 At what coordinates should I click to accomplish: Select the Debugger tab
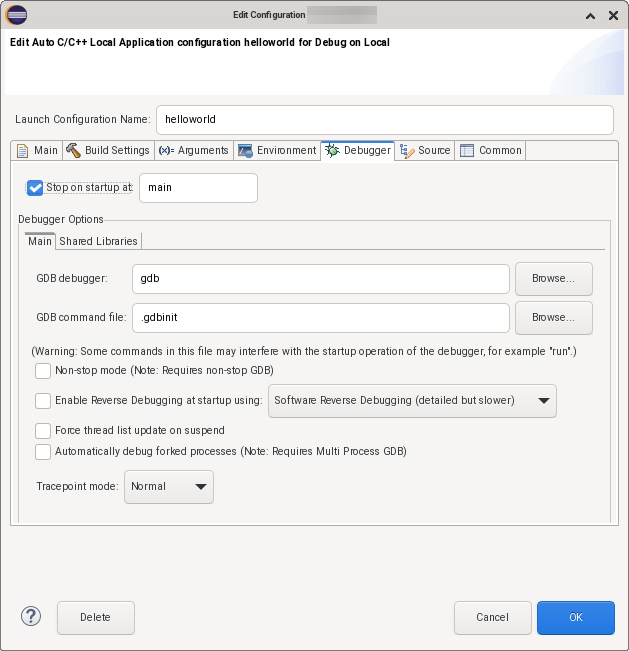point(358,150)
